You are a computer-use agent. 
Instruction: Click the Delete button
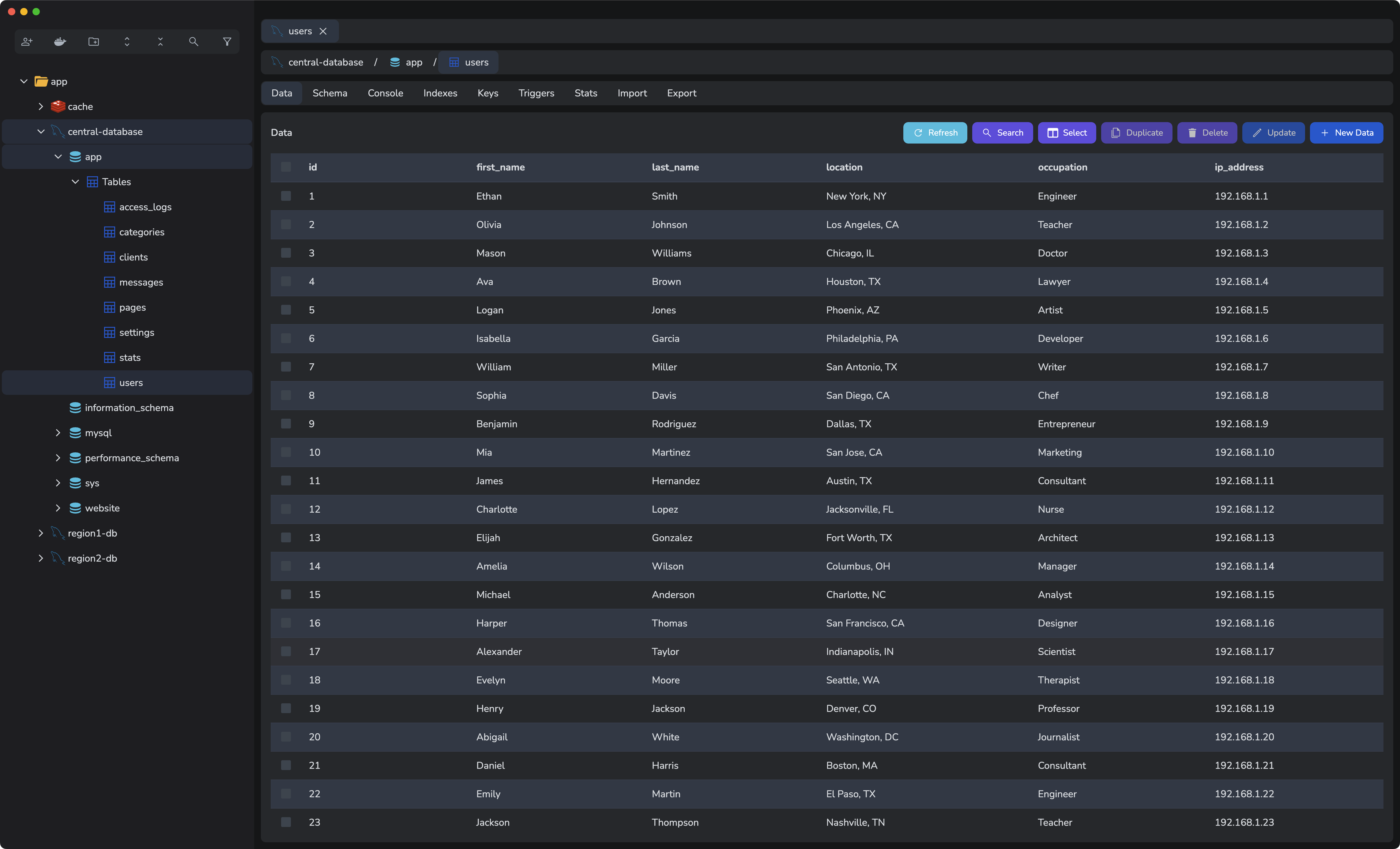[x=1207, y=133]
